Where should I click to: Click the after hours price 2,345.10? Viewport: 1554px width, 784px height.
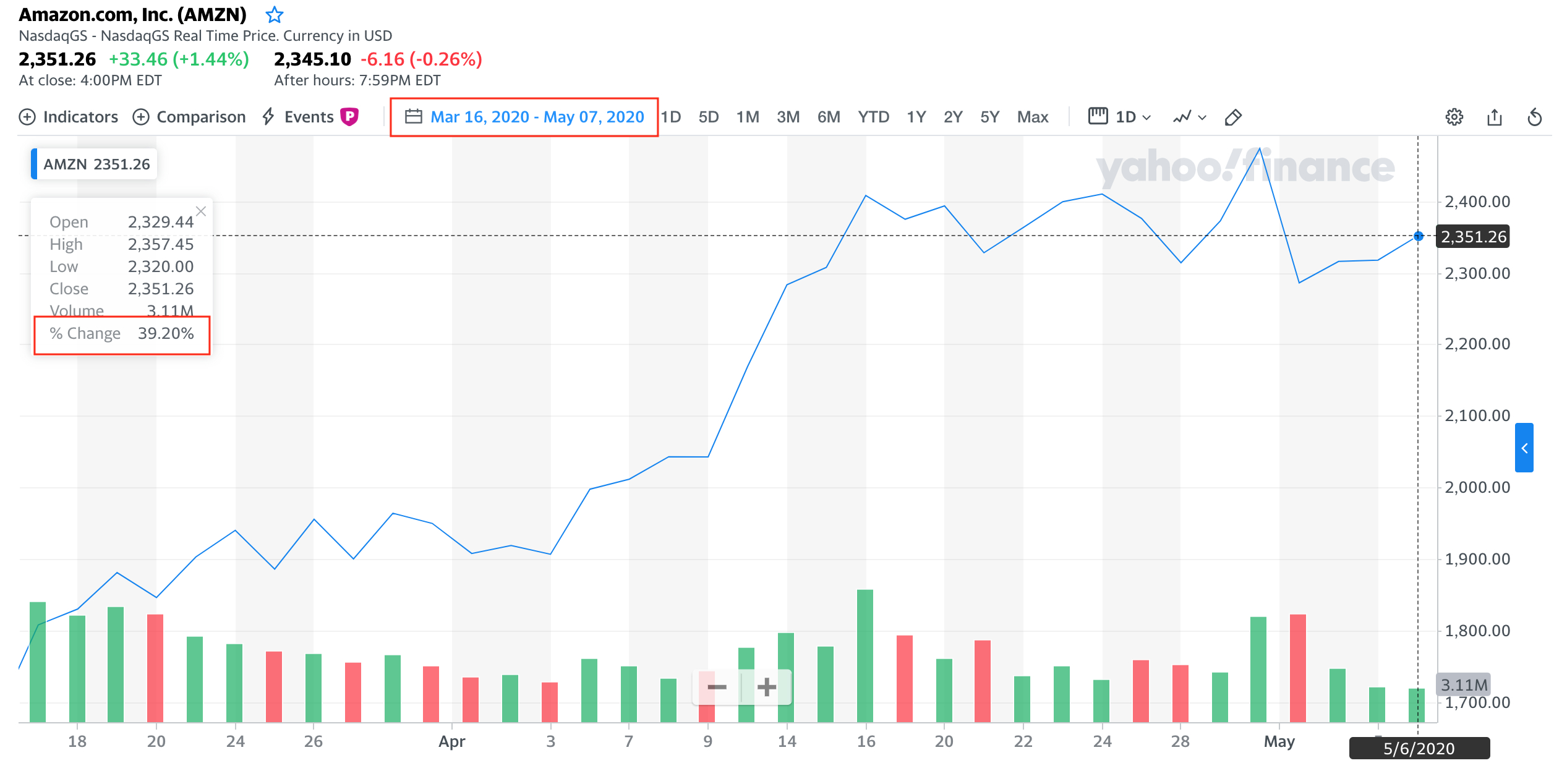coord(312,59)
